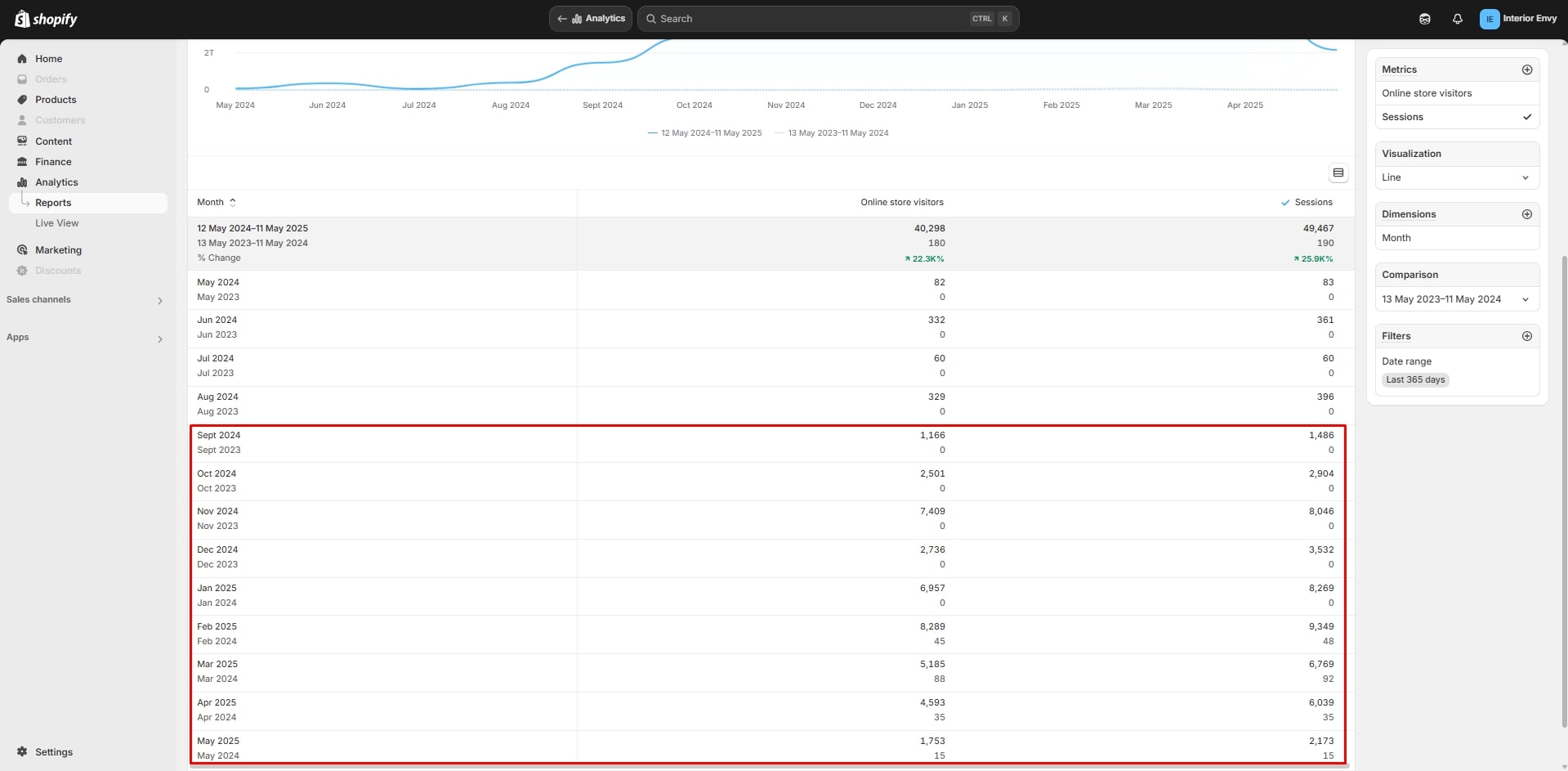Toggle the Sessions metric checkmark in Metrics panel
The height and width of the screenshot is (771, 1568).
[1526, 117]
